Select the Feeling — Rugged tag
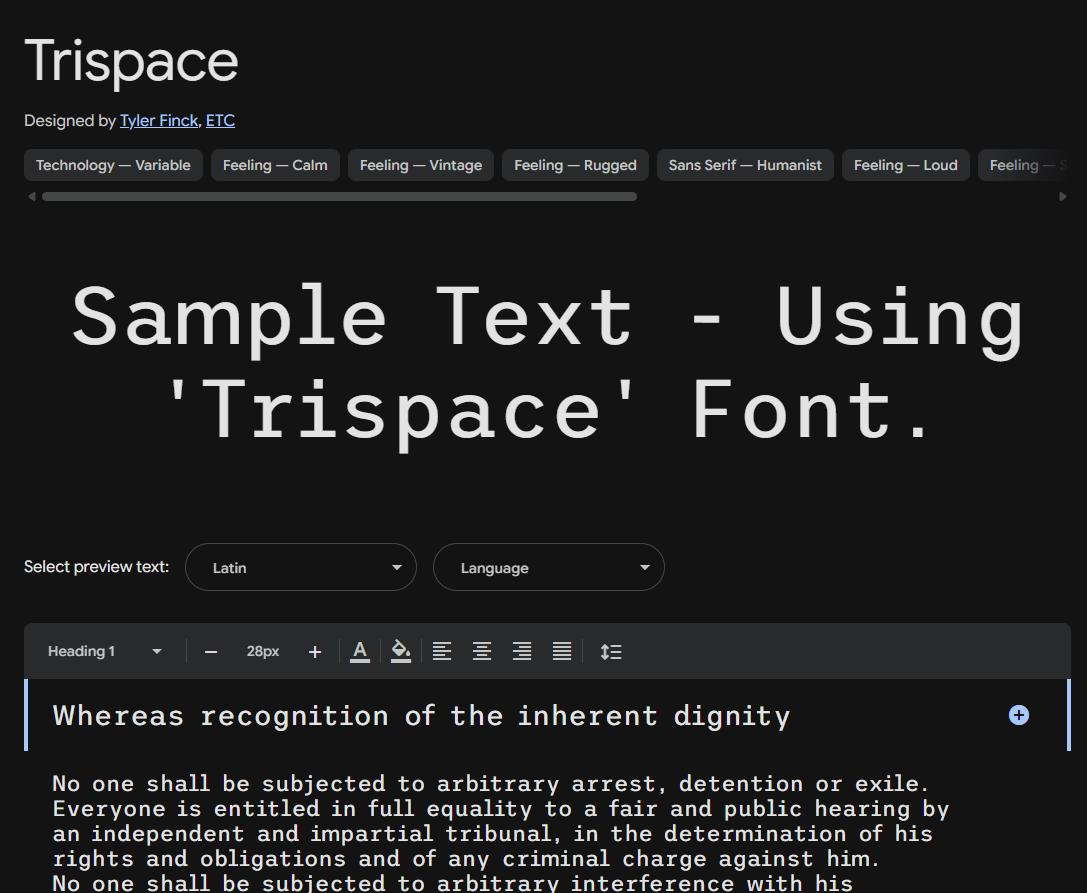The image size is (1087, 893). point(575,165)
